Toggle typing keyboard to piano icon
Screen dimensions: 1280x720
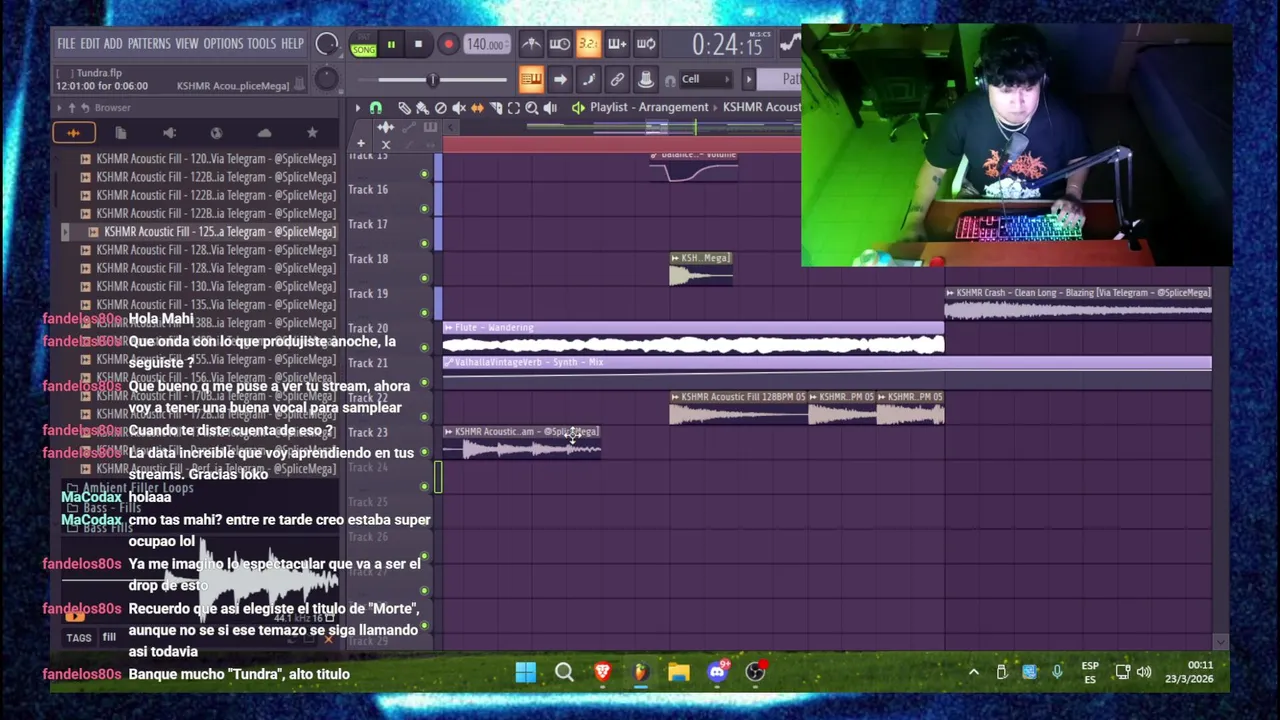[x=531, y=79]
